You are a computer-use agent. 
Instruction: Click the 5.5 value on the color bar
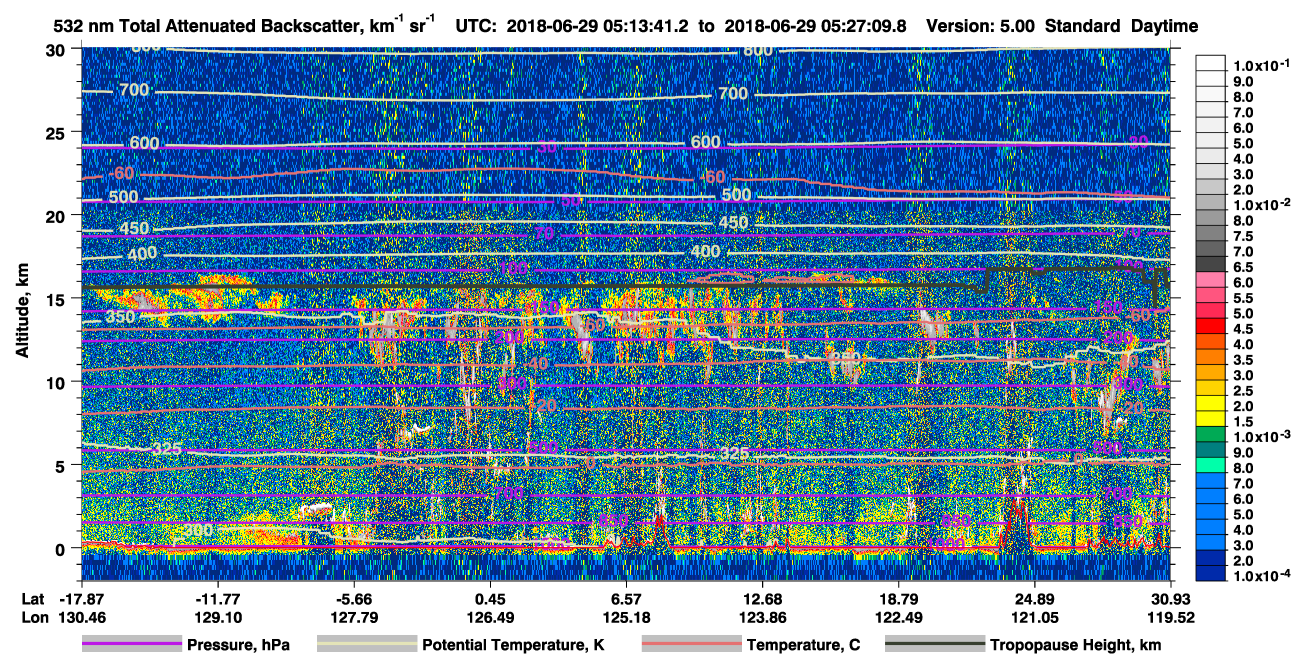pyautogui.click(x=1242, y=298)
